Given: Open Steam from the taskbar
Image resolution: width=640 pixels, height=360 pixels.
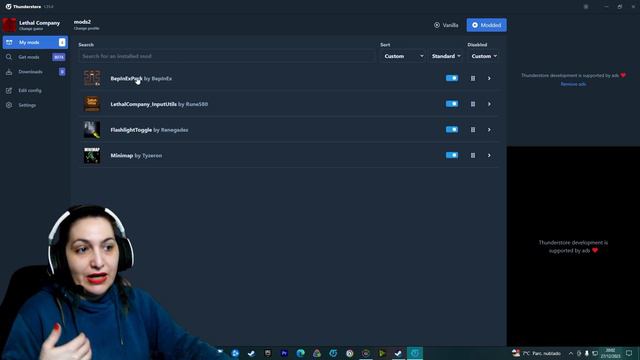Looking at the screenshot, I should click(x=251, y=353).
